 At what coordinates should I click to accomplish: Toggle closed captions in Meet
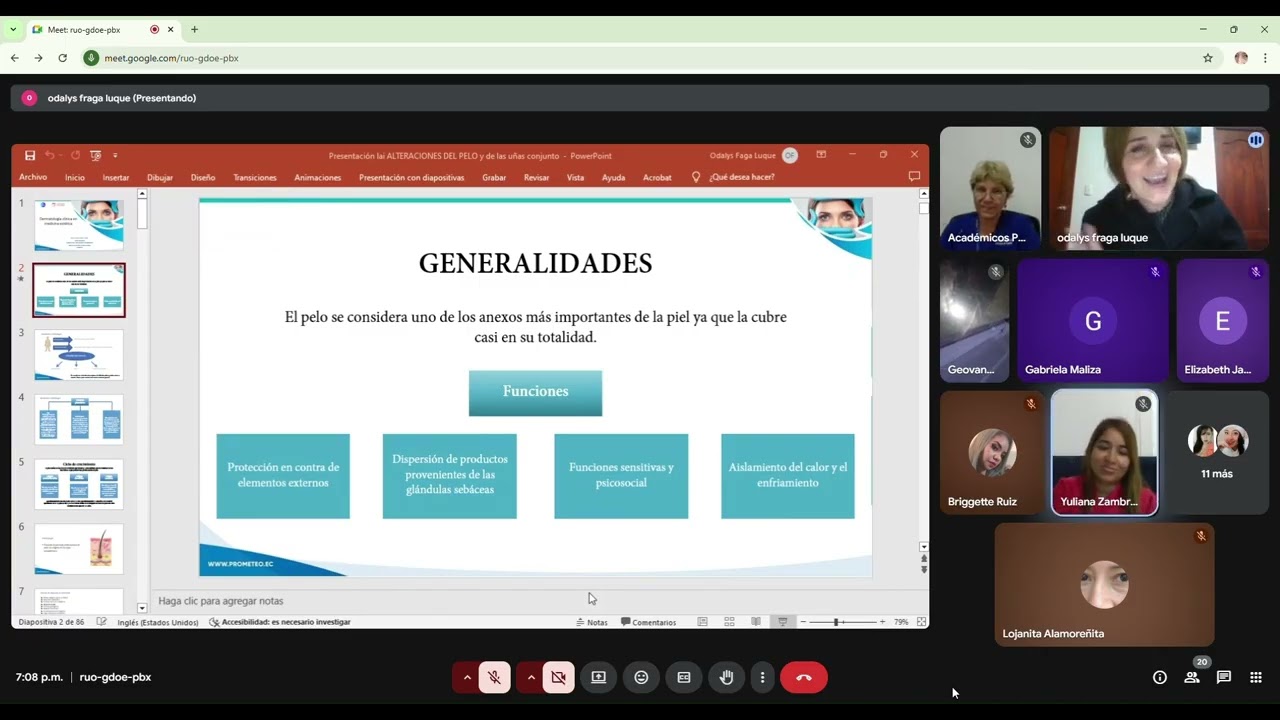click(684, 677)
